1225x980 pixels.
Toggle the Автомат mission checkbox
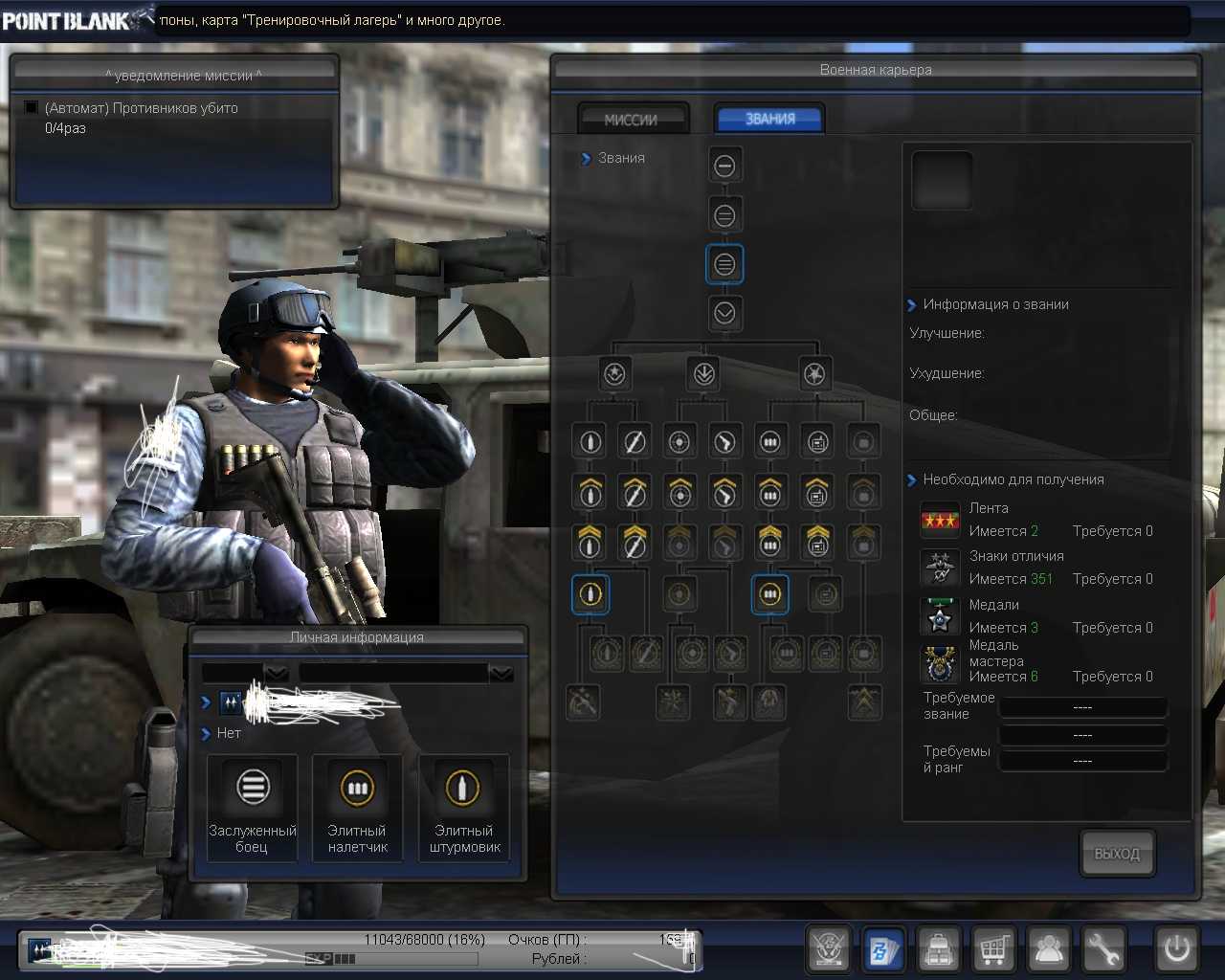[x=32, y=108]
